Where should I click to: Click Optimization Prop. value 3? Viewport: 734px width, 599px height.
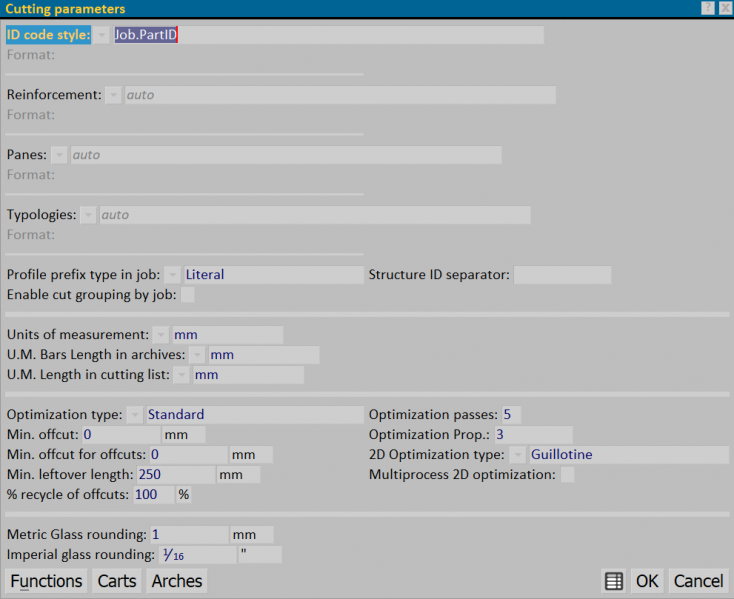534,435
